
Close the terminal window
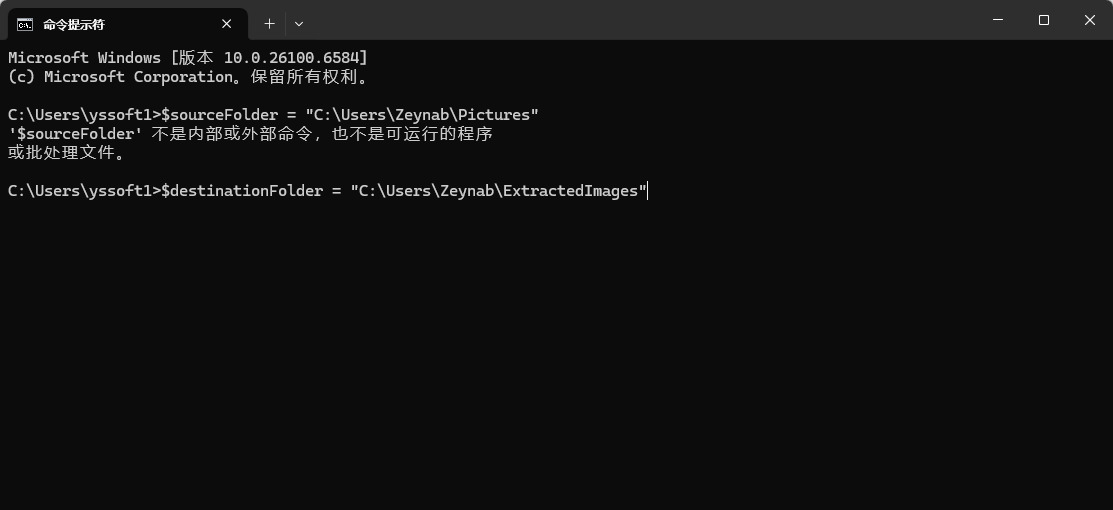(x=1089, y=20)
